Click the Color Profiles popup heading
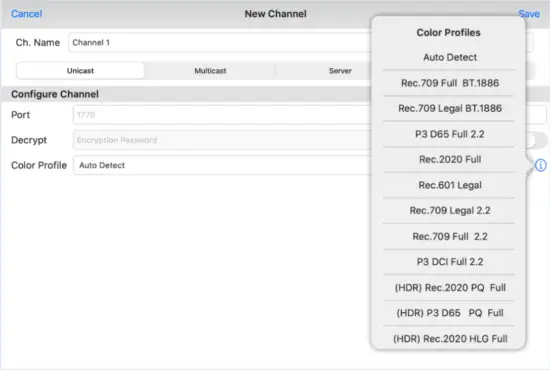 (448, 33)
